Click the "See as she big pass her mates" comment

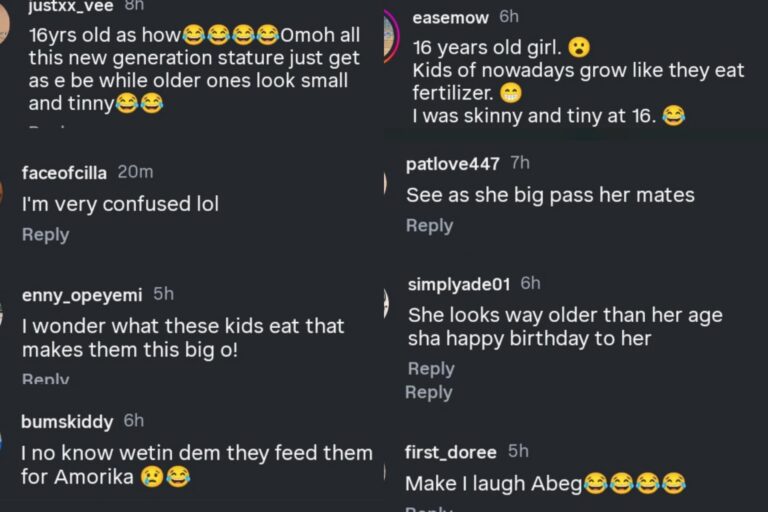549,195
